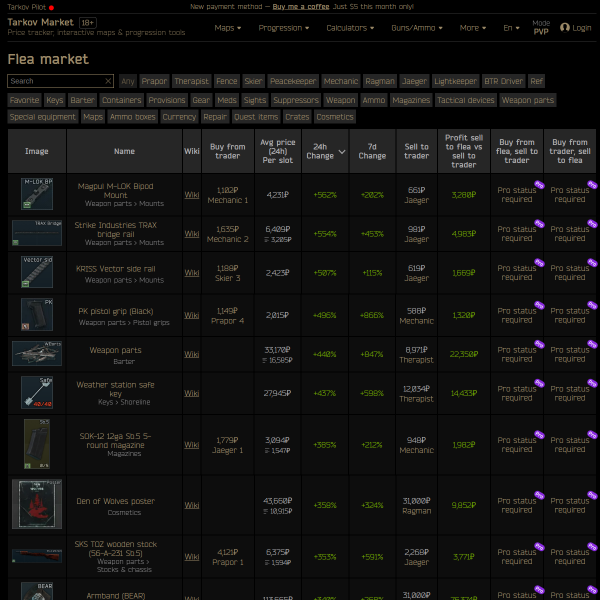Open Keys > Shoreline category link
Image resolution: width=600 pixels, height=600 pixels.
[x=124, y=402]
